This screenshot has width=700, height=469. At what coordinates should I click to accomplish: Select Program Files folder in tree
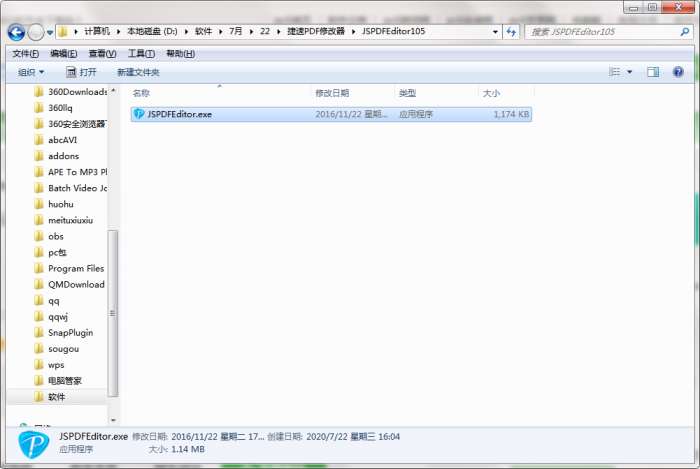(x=69, y=268)
